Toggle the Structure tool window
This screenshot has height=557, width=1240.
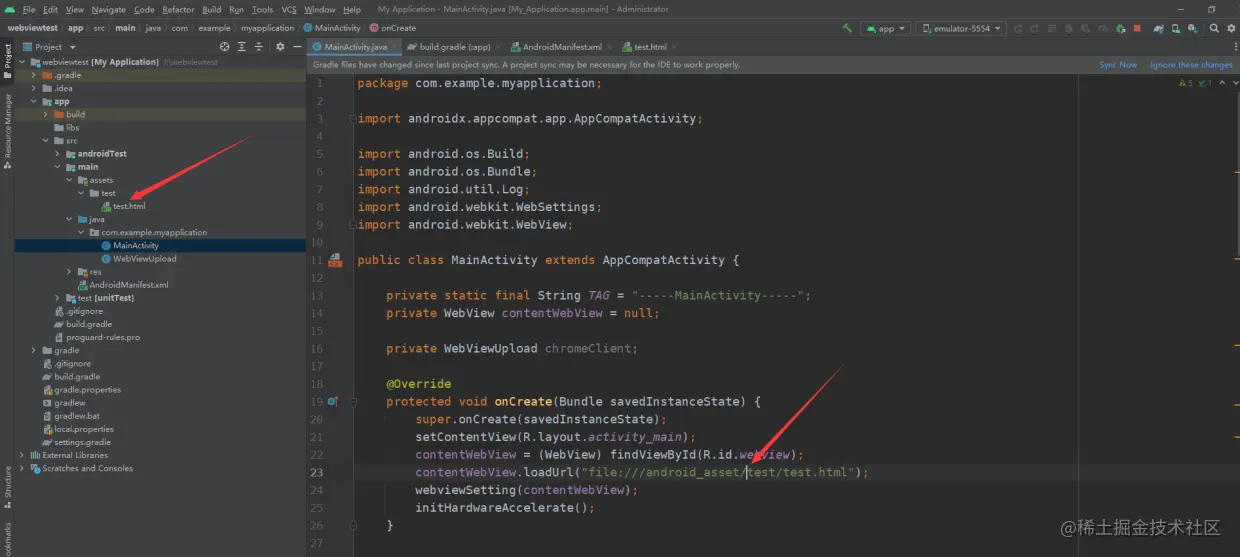tap(7, 485)
